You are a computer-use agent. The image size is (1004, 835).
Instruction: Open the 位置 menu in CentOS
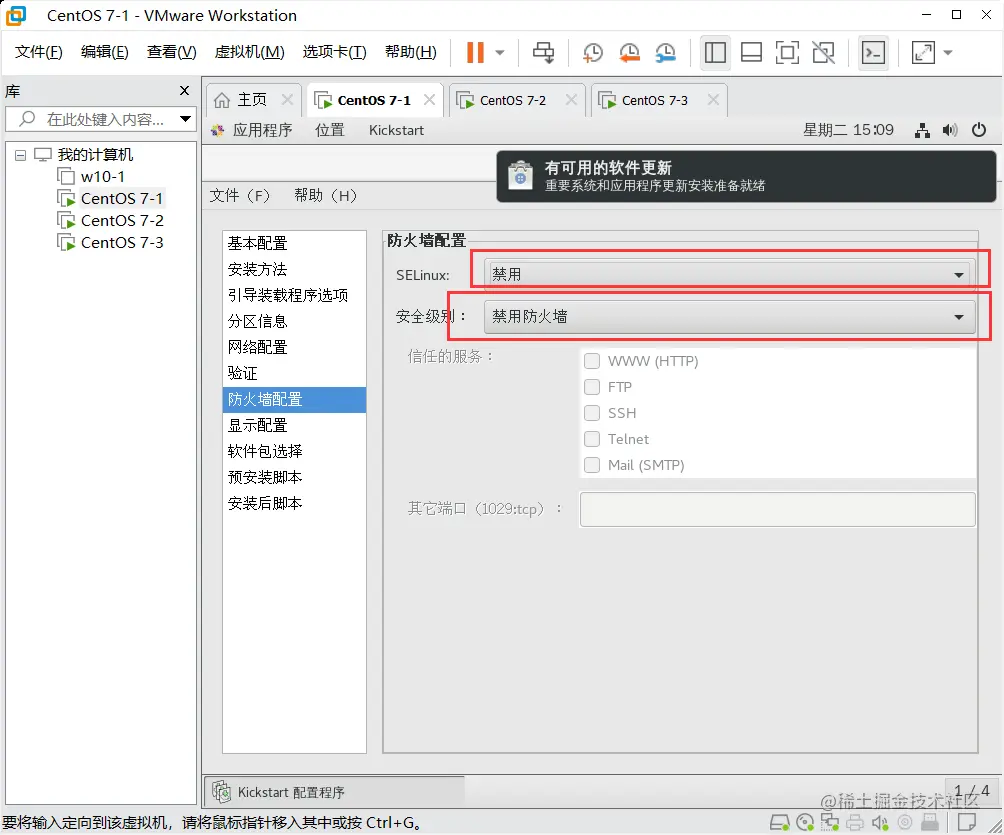(x=330, y=130)
